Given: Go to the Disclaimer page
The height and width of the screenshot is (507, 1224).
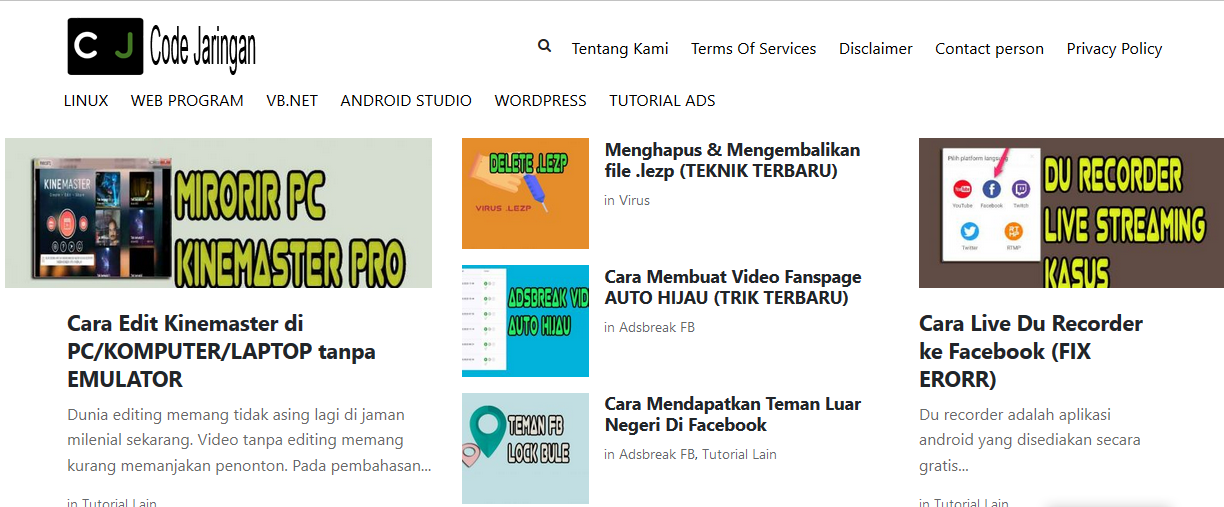Looking at the screenshot, I should pyautogui.click(x=876, y=48).
